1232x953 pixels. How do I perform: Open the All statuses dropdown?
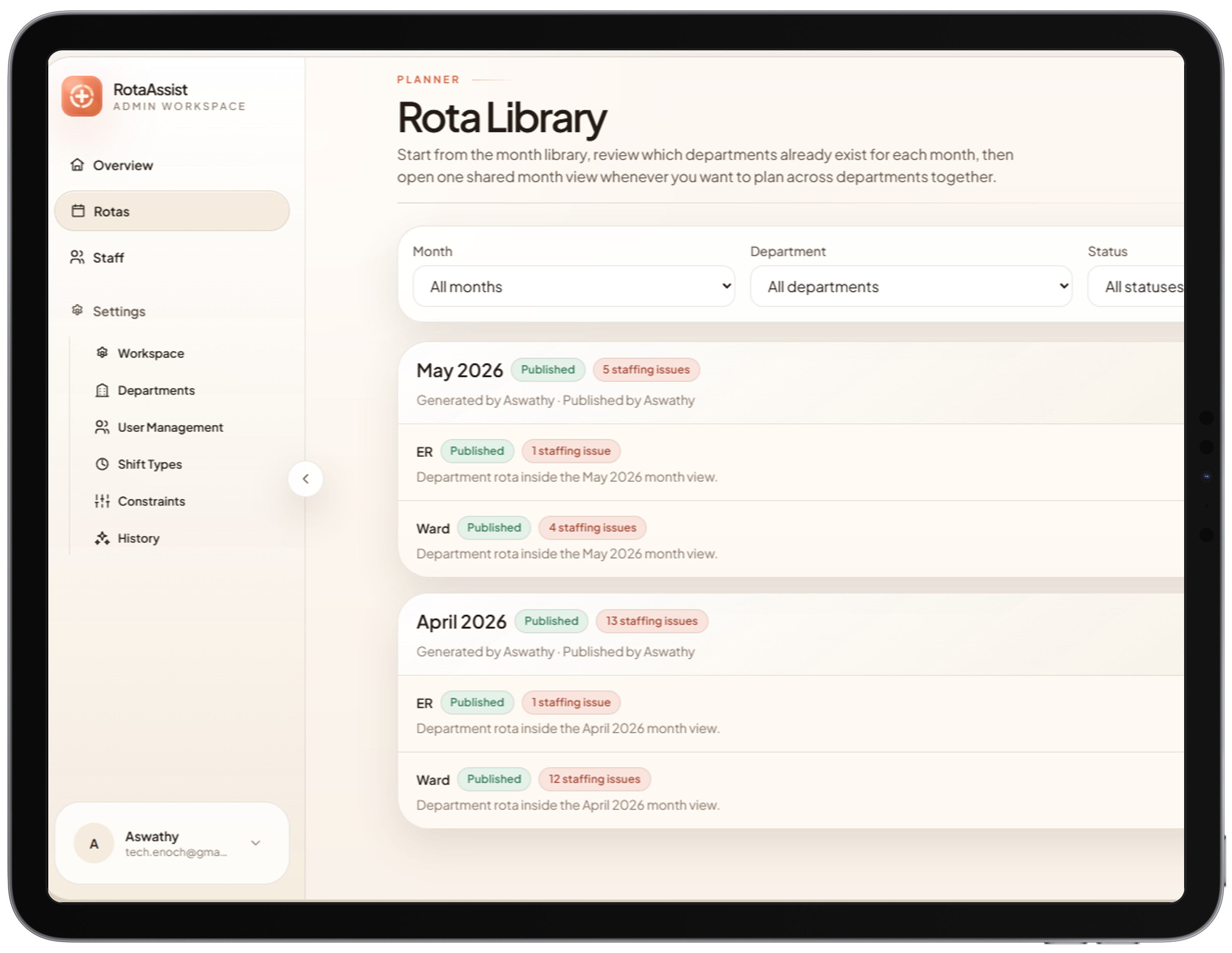click(x=1136, y=286)
